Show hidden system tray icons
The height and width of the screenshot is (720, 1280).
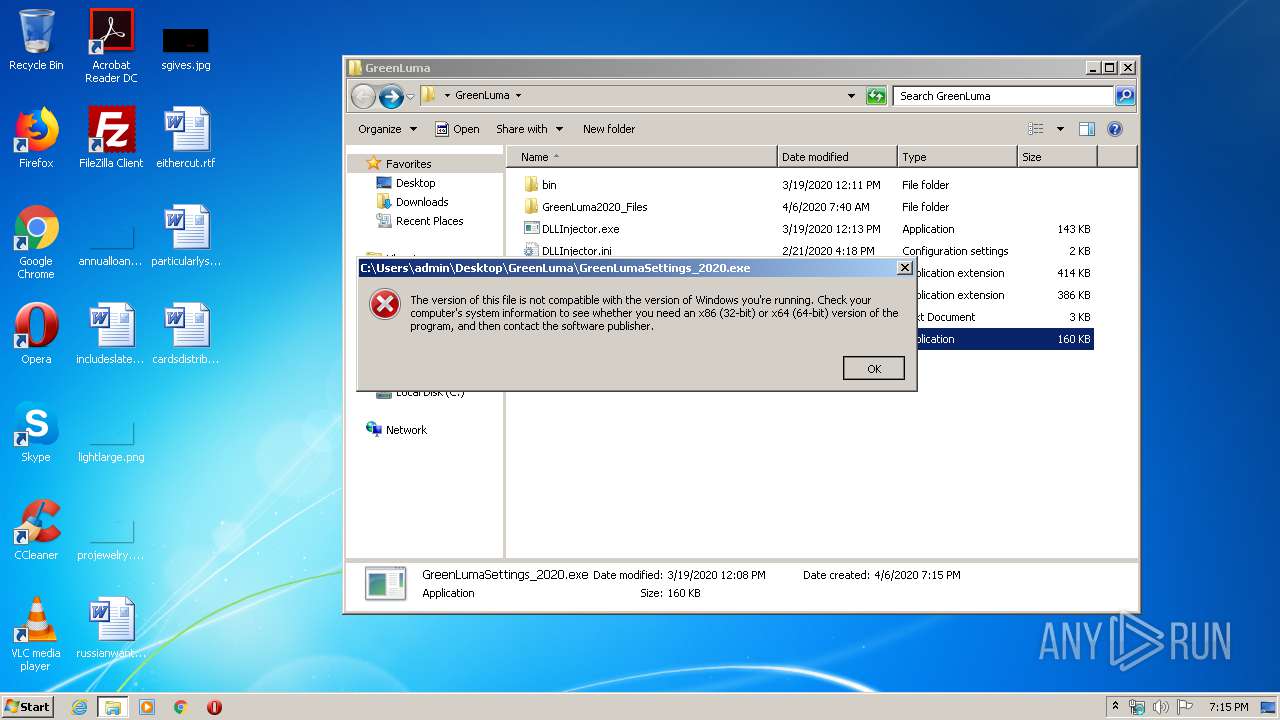coord(1116,706)
